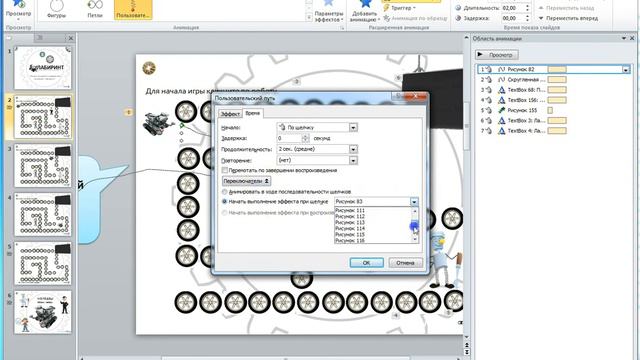Switch to the Эффект tab in the dialog
Image resolution: width=640 pixels, height=360 pixels.
click(230, 114)
